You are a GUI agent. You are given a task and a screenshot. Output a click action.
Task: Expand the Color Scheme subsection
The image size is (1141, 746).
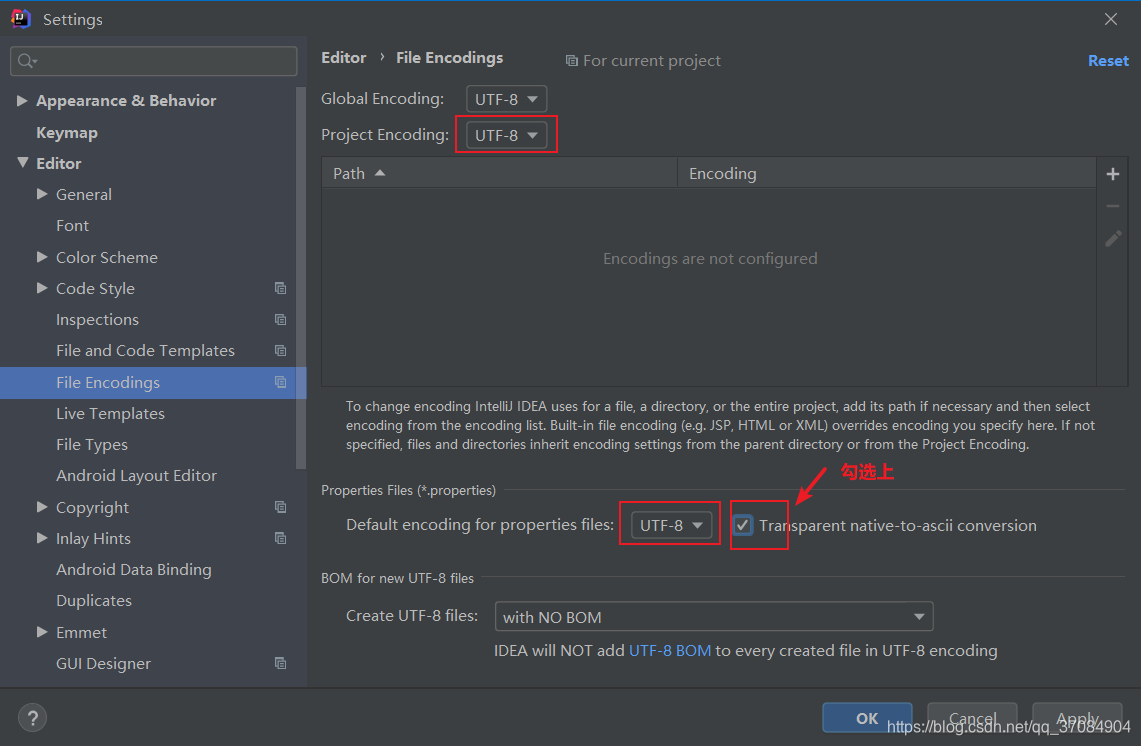pos(42,257)
